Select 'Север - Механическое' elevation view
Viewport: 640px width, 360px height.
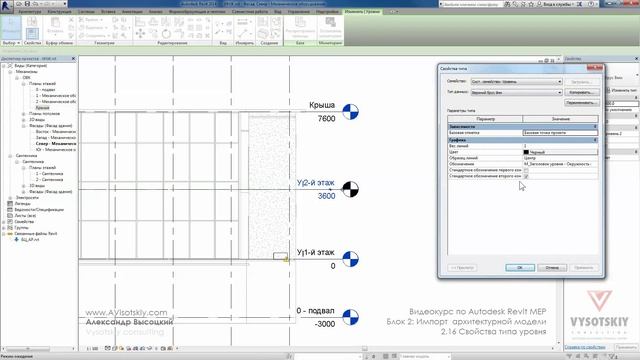(56, 144)
